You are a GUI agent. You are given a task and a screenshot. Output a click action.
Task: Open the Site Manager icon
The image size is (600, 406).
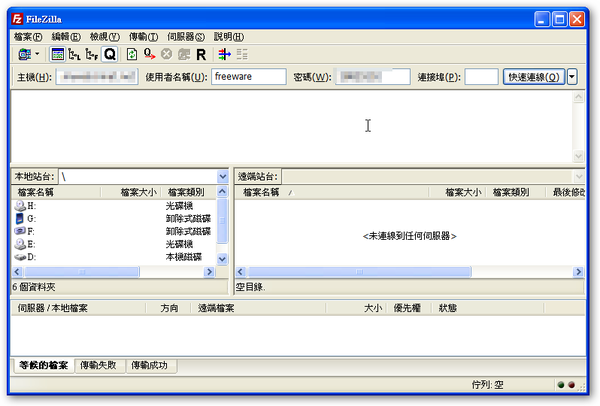(25, 54)
